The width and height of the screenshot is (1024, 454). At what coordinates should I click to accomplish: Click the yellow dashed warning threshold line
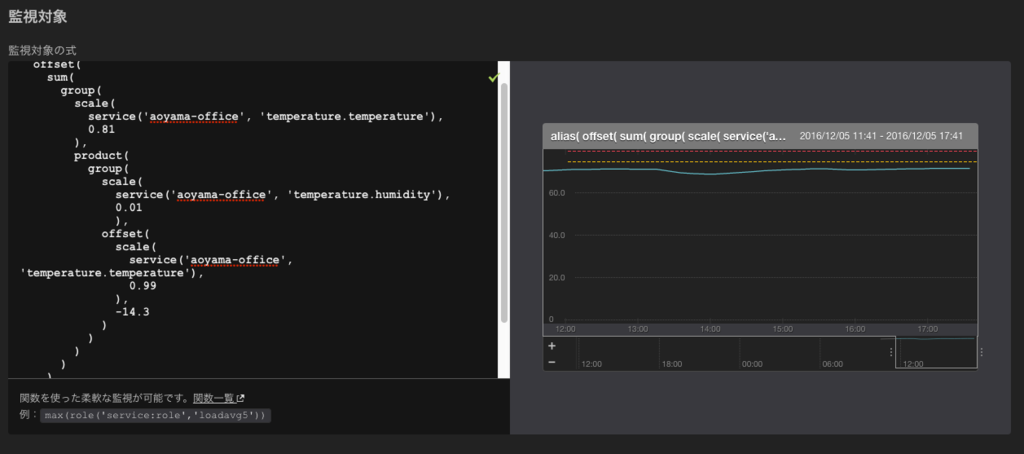pos(773,161)
